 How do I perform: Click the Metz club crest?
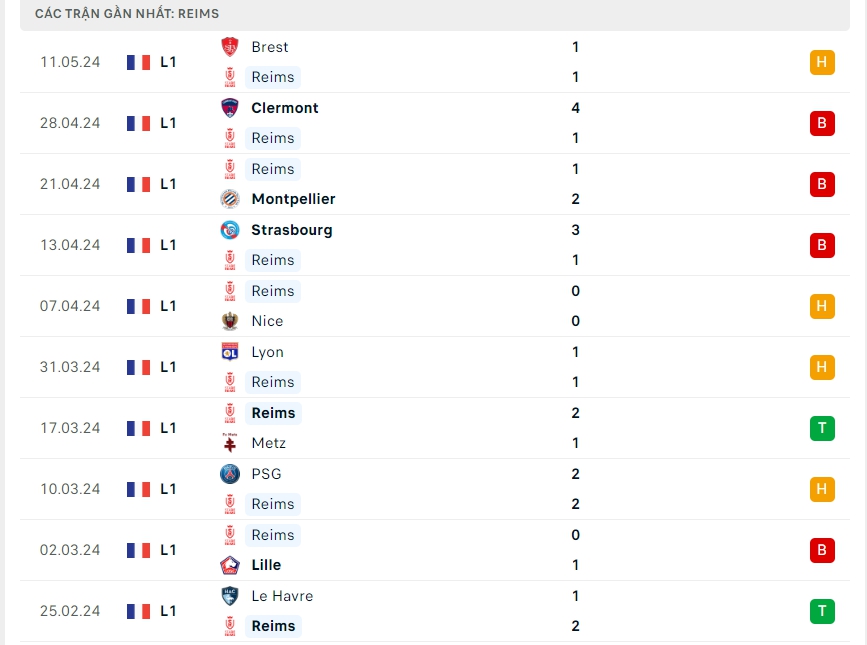230,443
